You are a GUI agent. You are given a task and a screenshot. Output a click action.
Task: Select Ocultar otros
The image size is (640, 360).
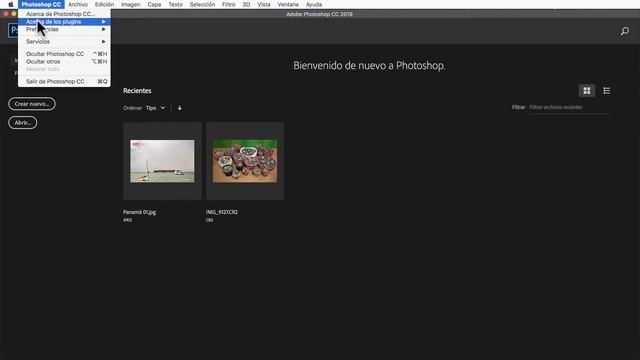64,62
